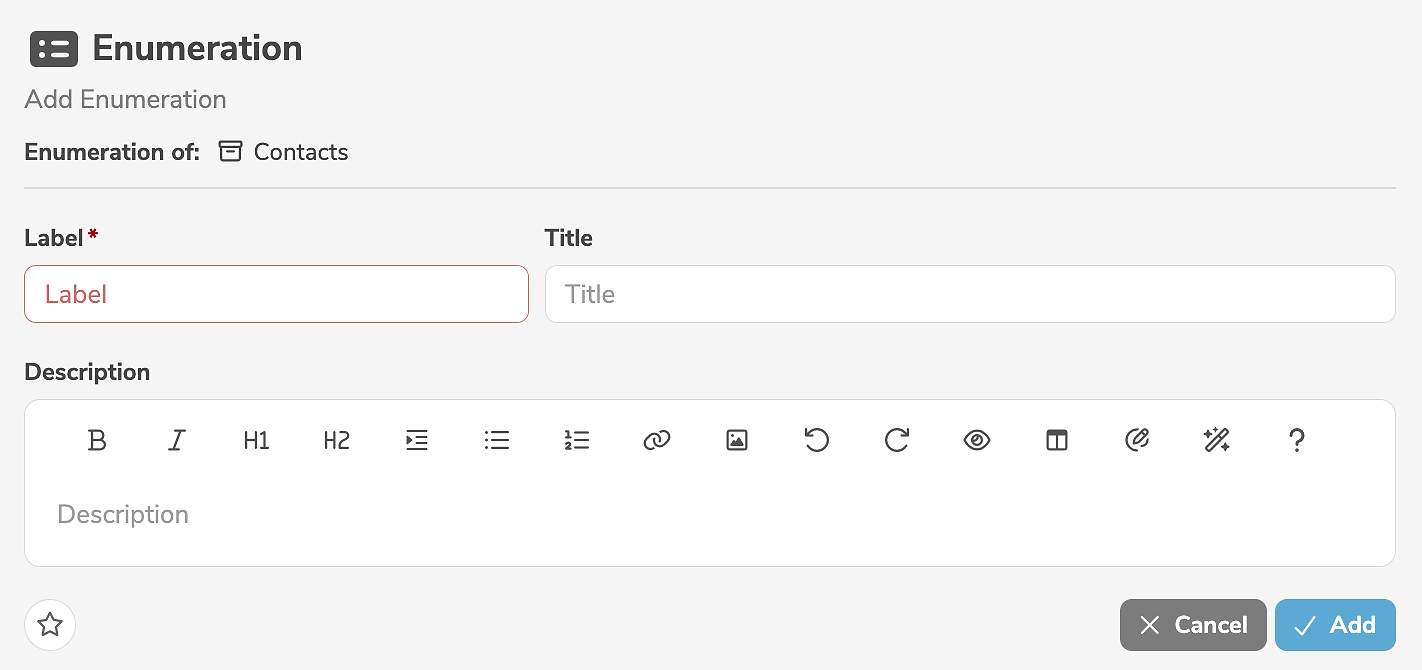The height and width of the screenshot is (670, 1422).
Task: Apply italic formatting in the description editor
Action: pos(177,440)
